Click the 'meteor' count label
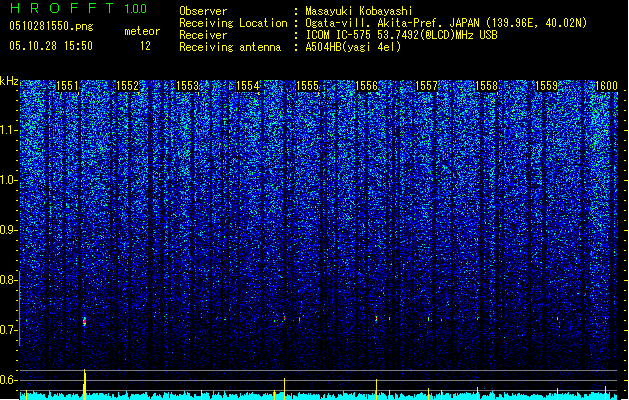 [x=142, y=31]
